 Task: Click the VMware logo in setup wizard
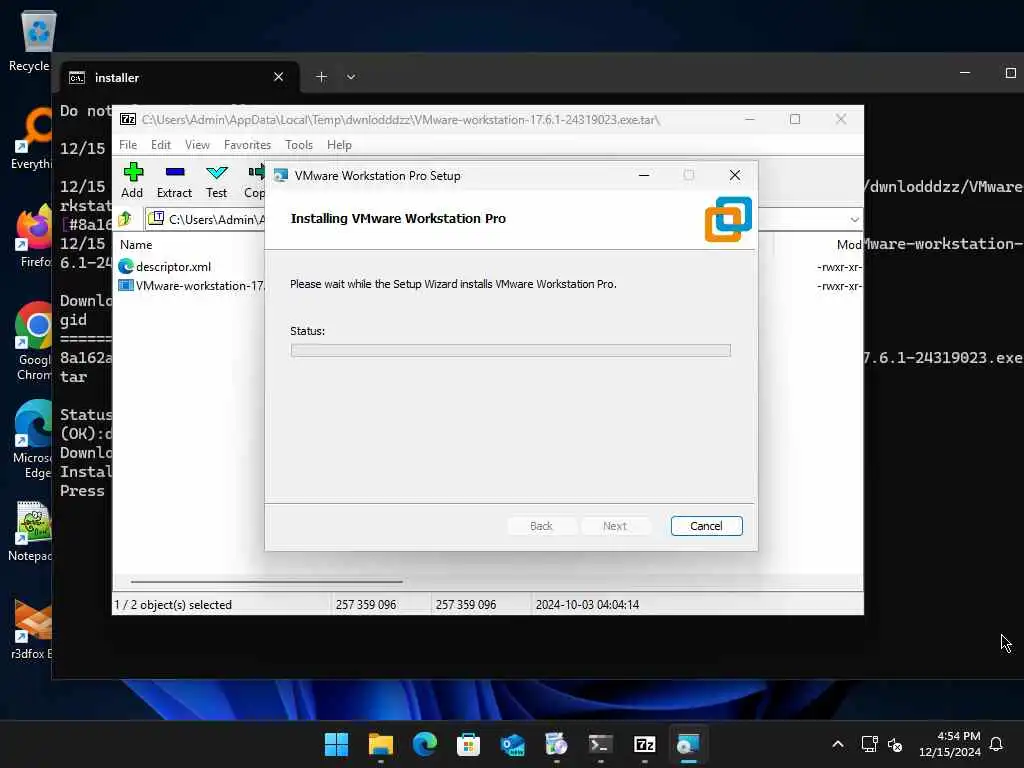[x=728, y=219]
